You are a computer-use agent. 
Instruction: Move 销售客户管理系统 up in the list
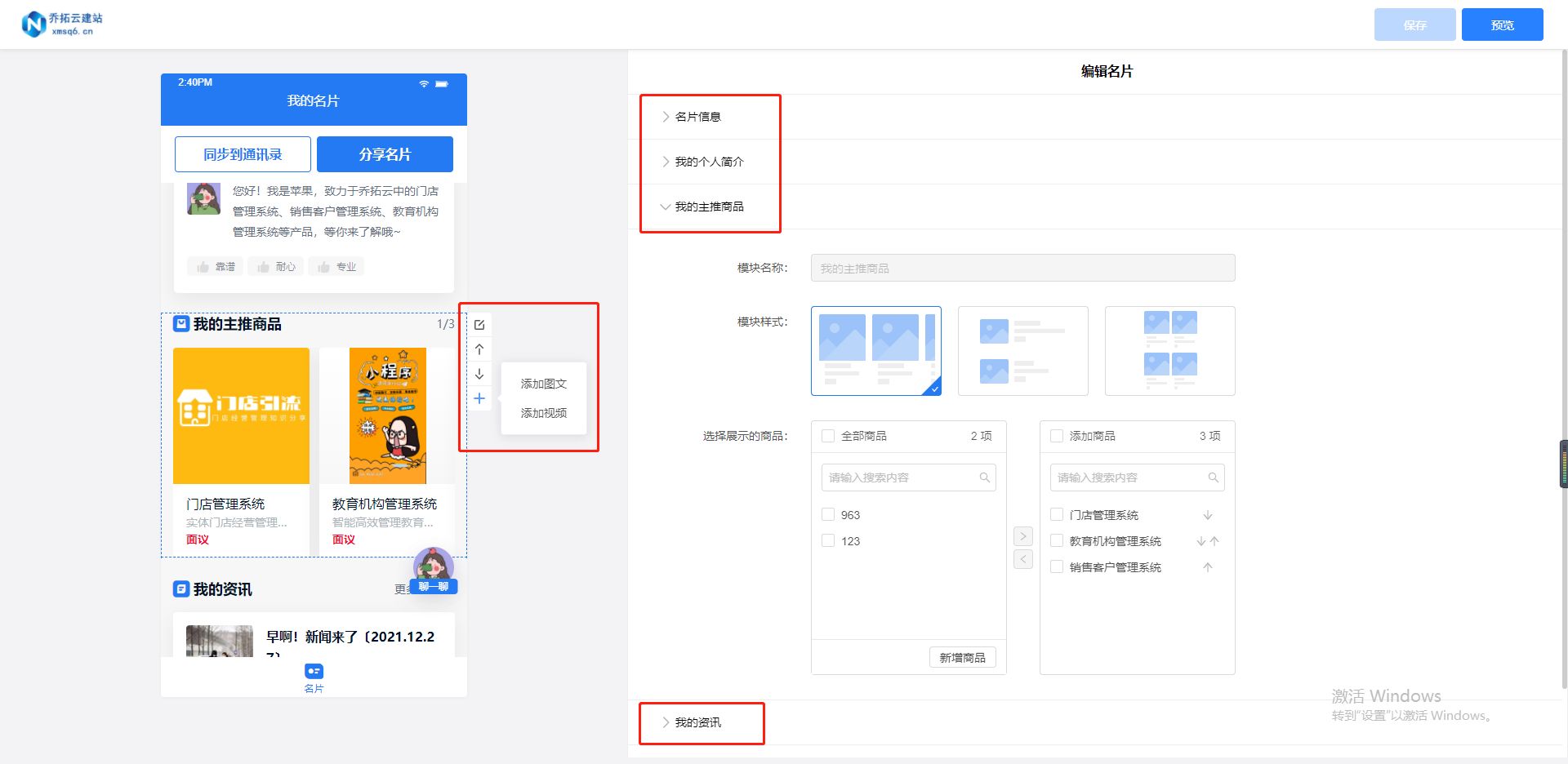(1208, 567)
